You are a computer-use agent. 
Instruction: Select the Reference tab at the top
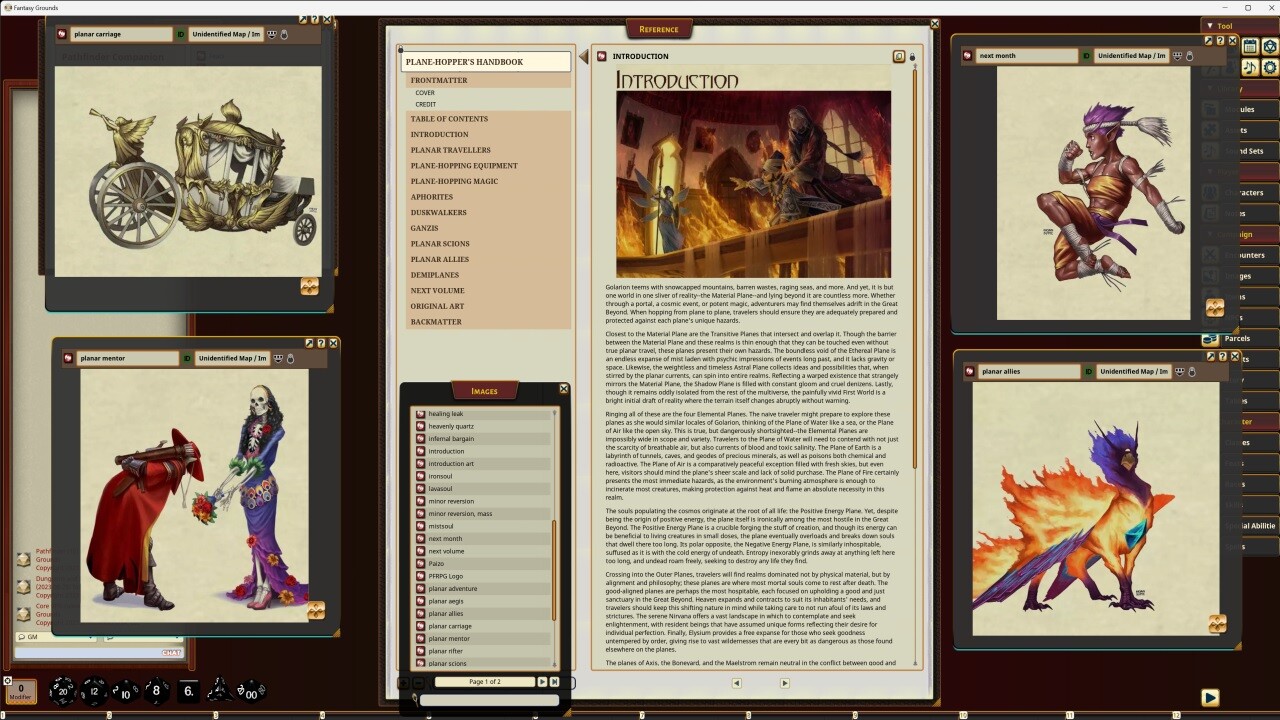point(659,29)
